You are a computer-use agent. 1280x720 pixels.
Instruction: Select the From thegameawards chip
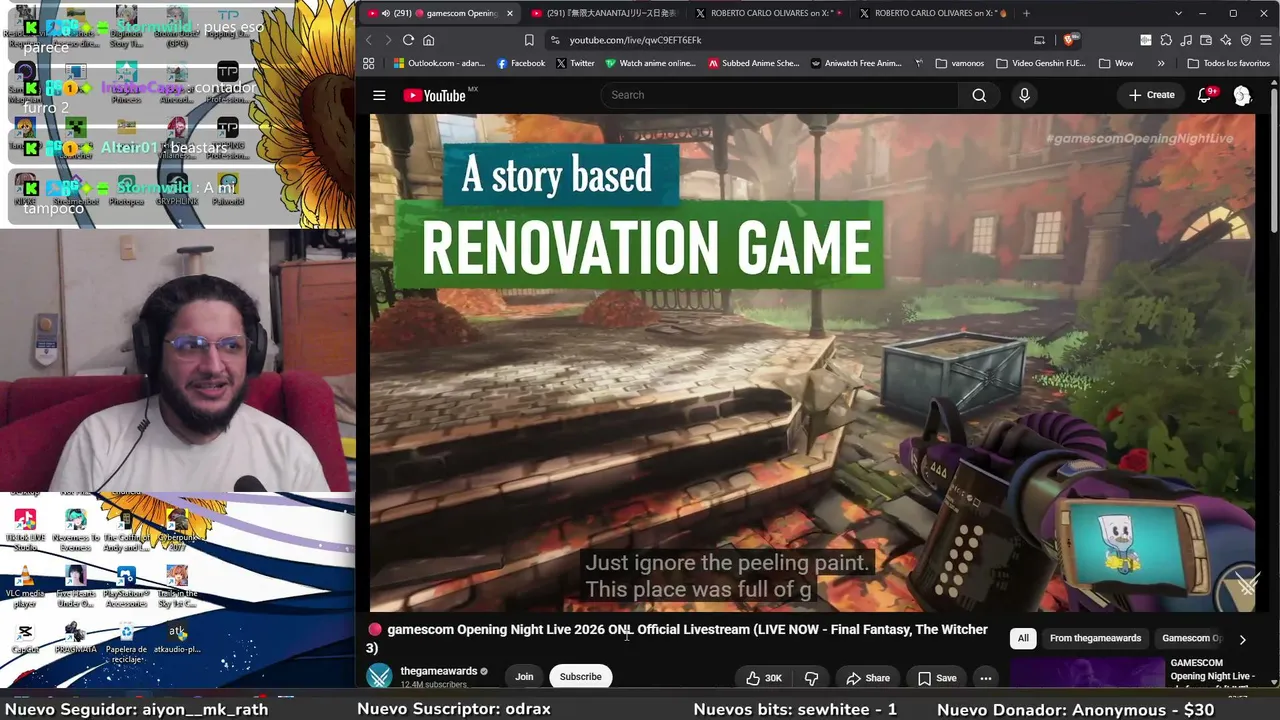tap(1095, 638)
